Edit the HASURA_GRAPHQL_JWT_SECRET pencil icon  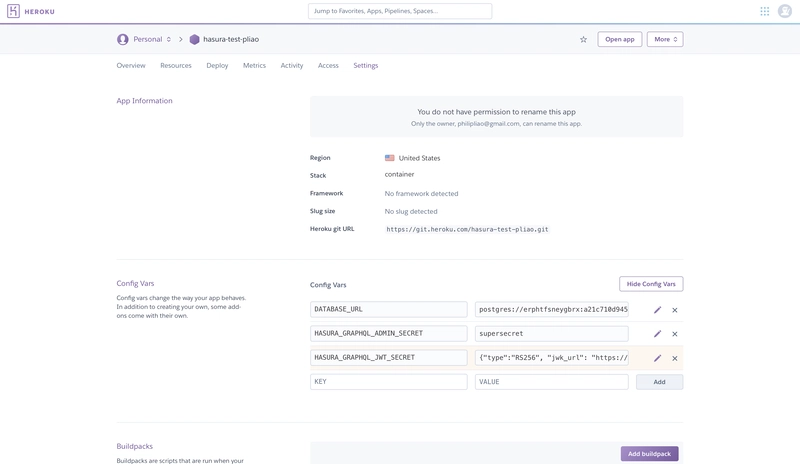(x=657, y=358)
